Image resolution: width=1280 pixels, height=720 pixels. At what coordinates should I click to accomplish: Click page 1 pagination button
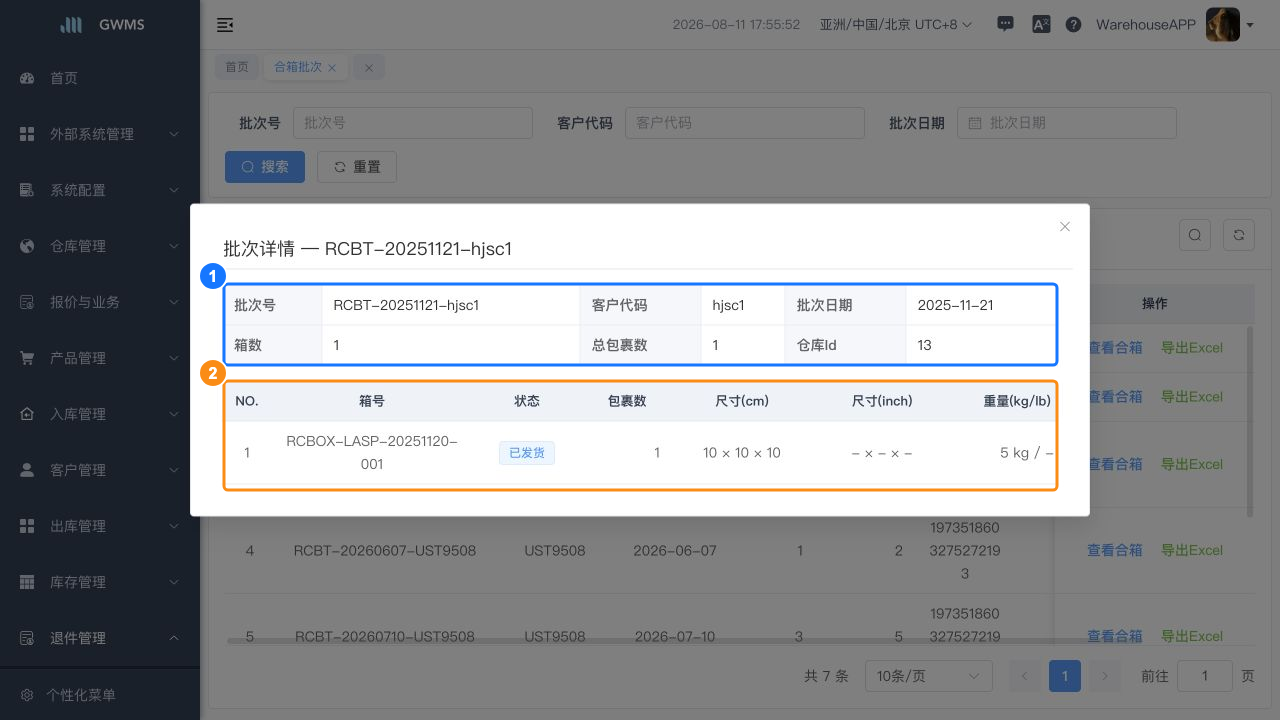(1065, 676)
